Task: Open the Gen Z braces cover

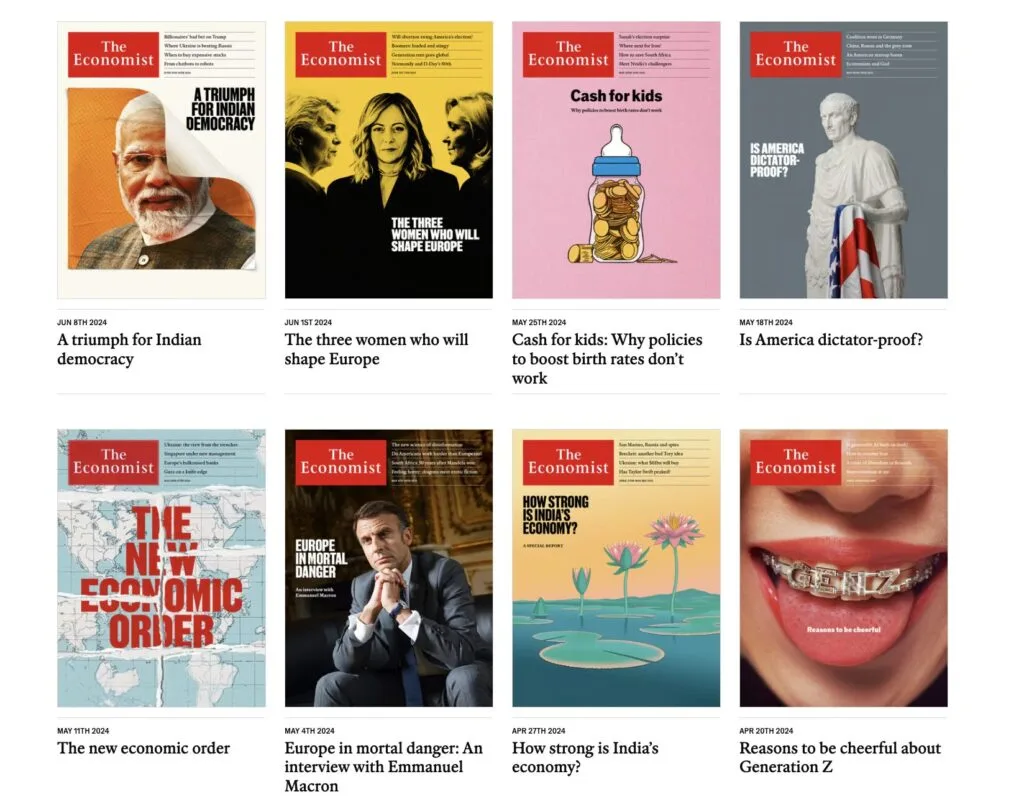Action: [843, 568]
